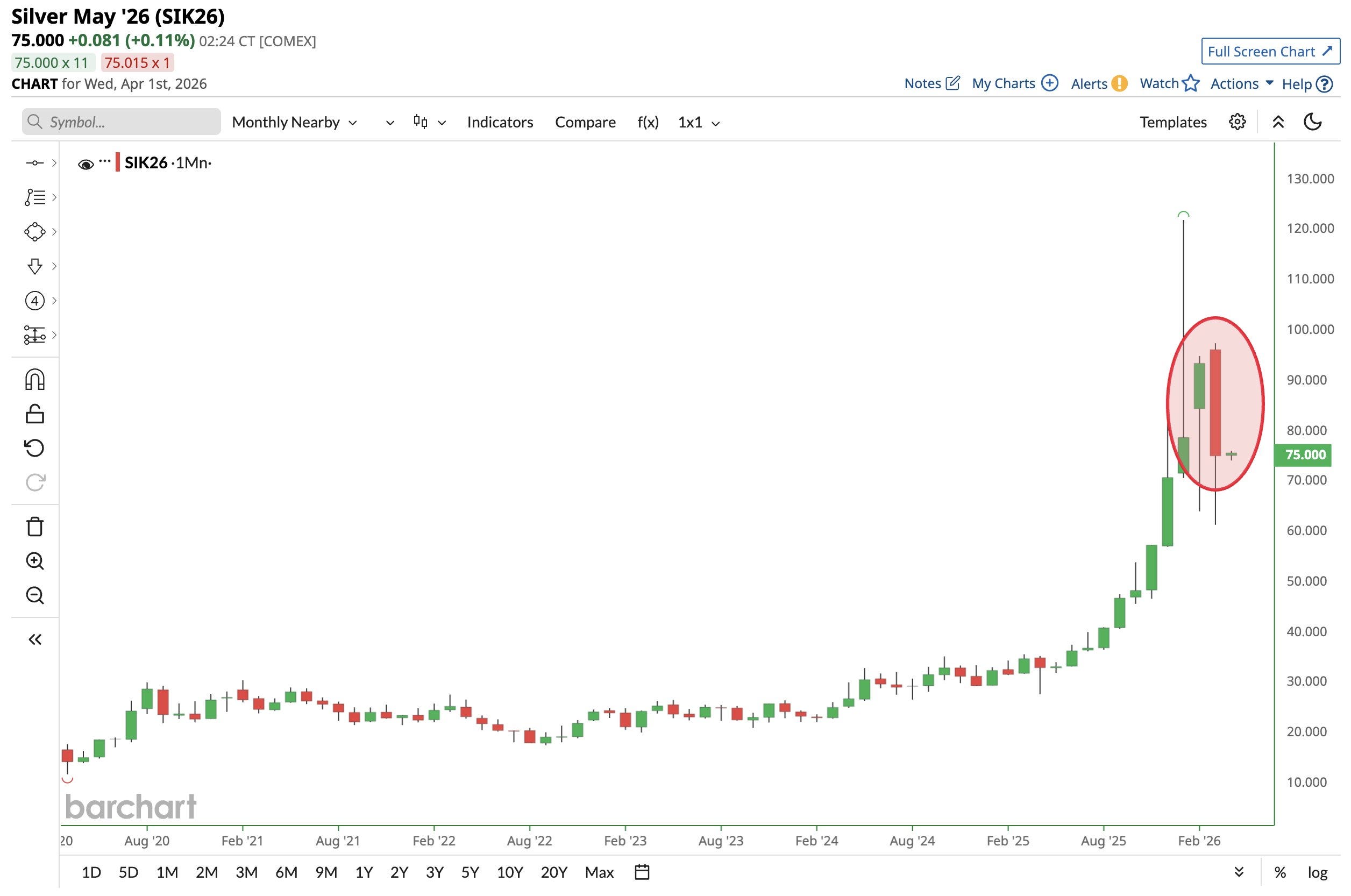Zoom in on the chart
Screen dimensions: 1351x896
pyautogui.click(x=35, y=561)
